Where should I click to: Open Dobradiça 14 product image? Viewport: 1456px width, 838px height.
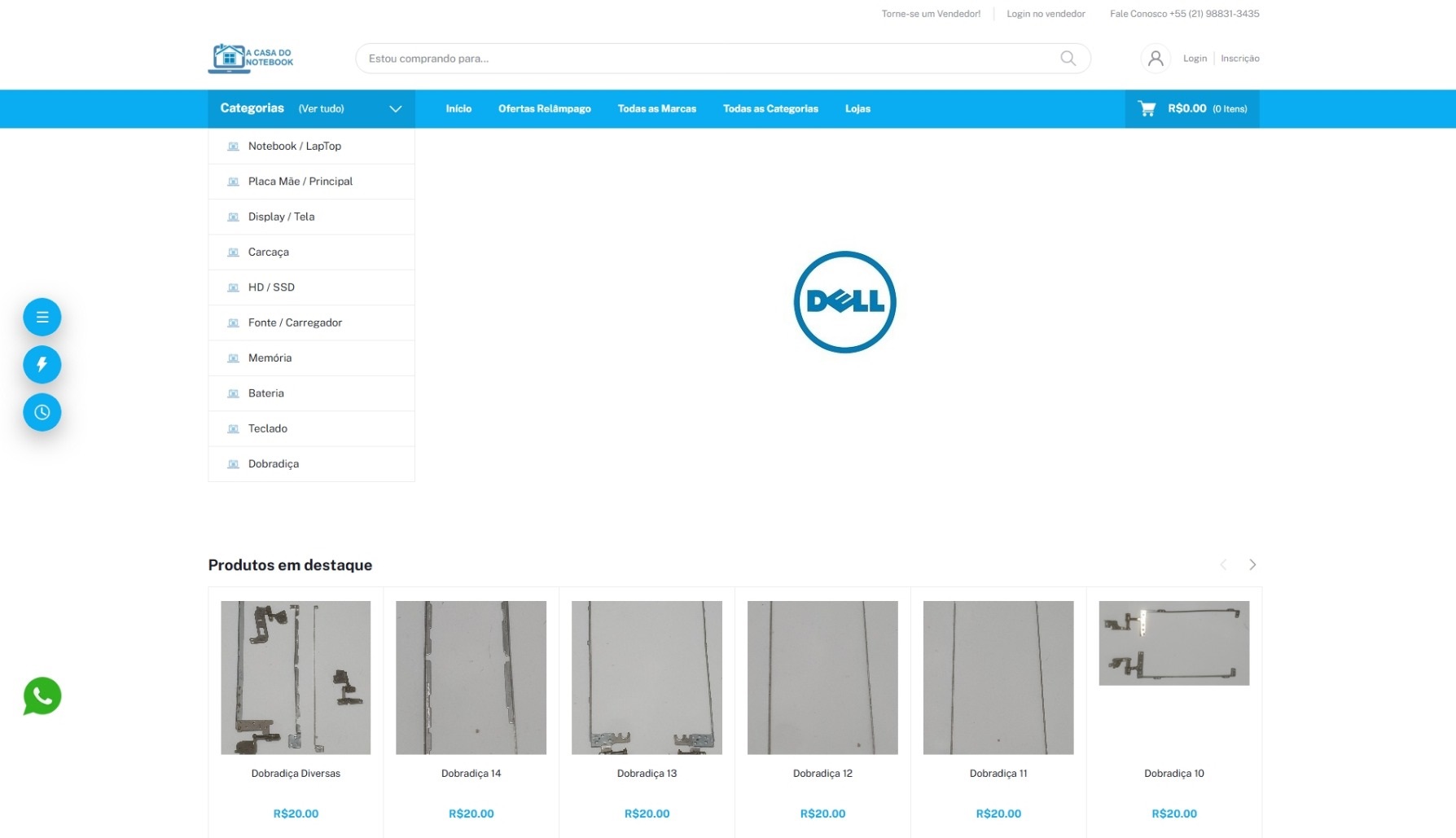coord(471,678)
